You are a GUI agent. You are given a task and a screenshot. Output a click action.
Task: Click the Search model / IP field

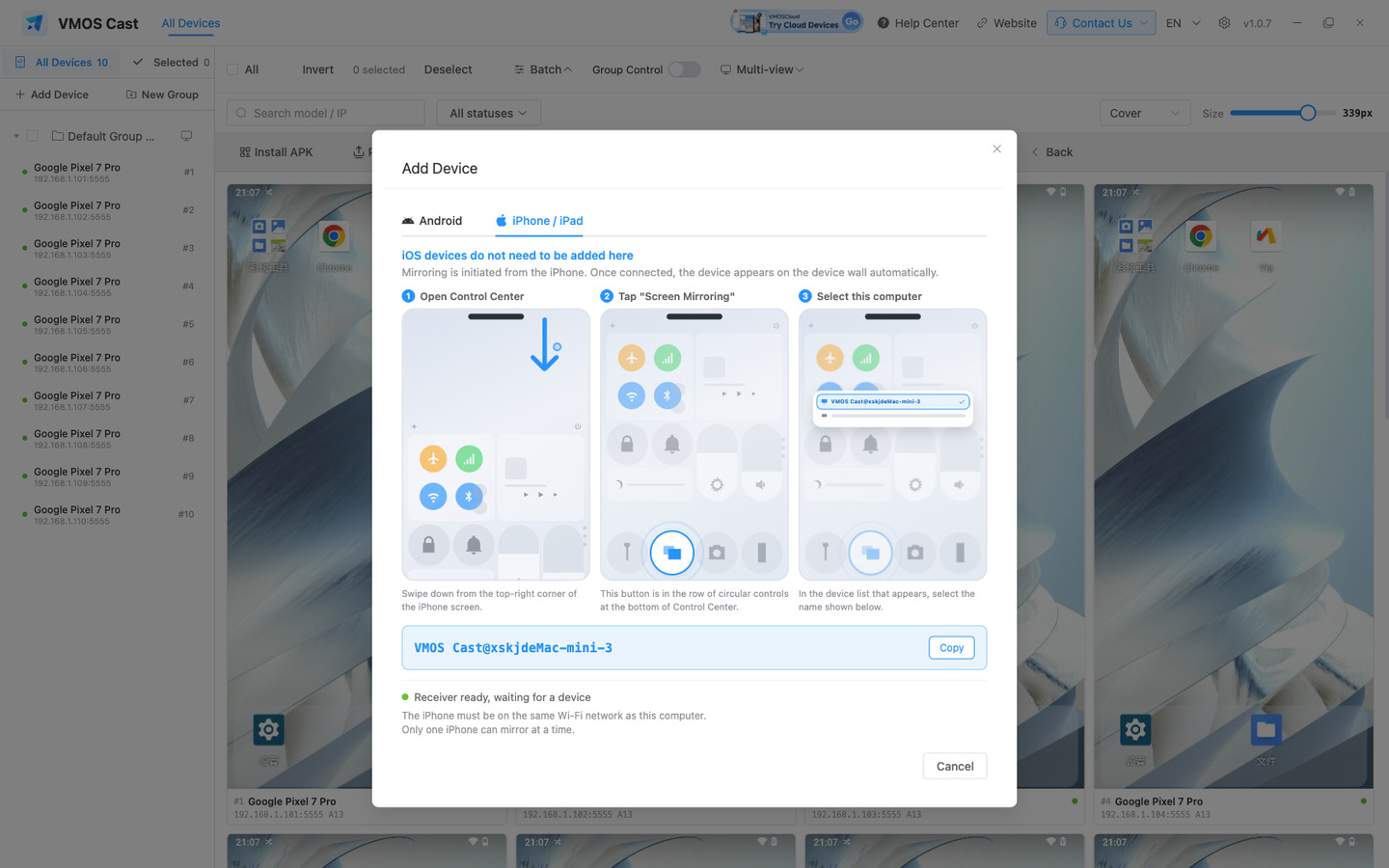(325, 113)
